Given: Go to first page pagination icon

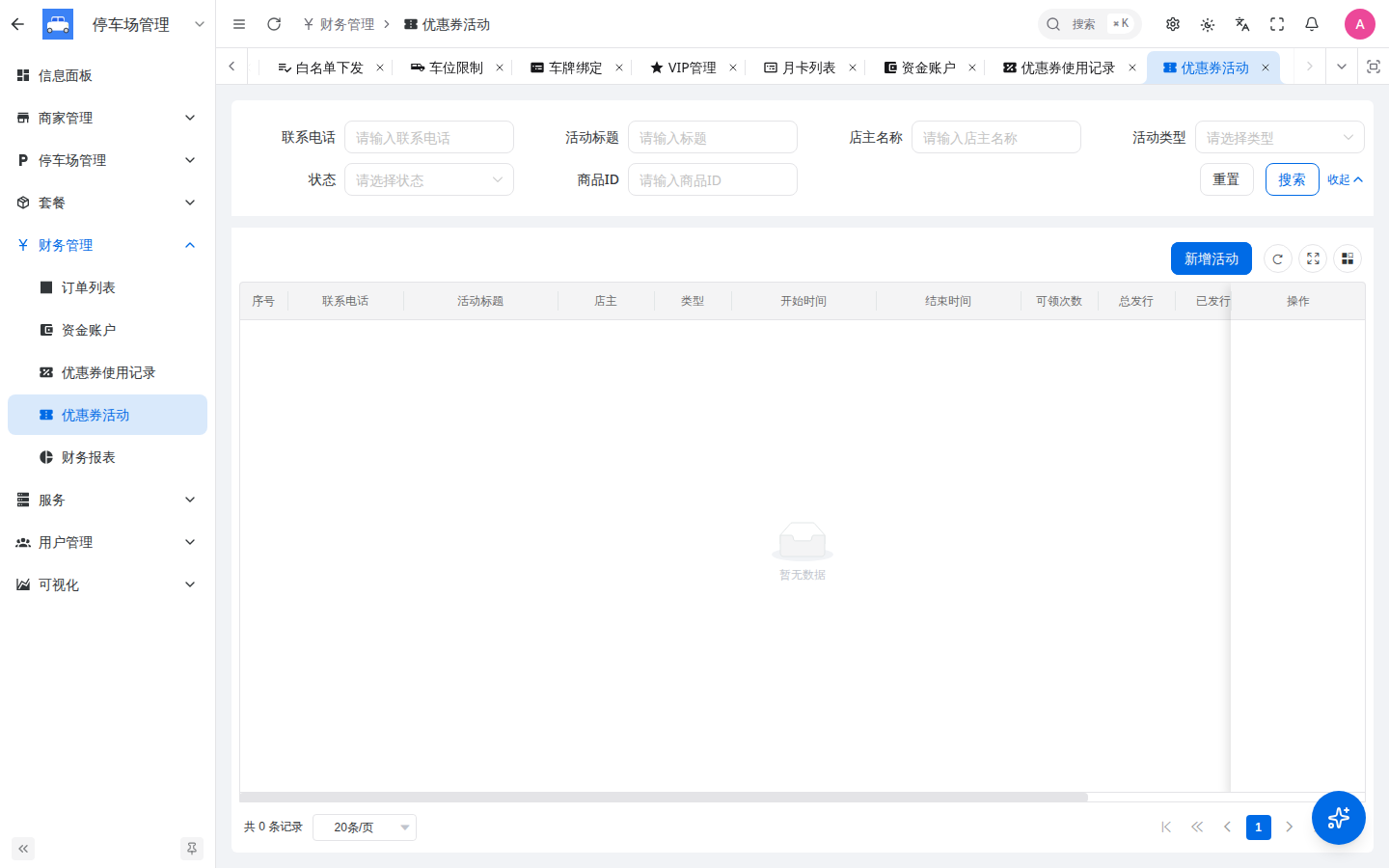Looking at the screenshot, I should pyautogui.click(x=1166, y=827).
